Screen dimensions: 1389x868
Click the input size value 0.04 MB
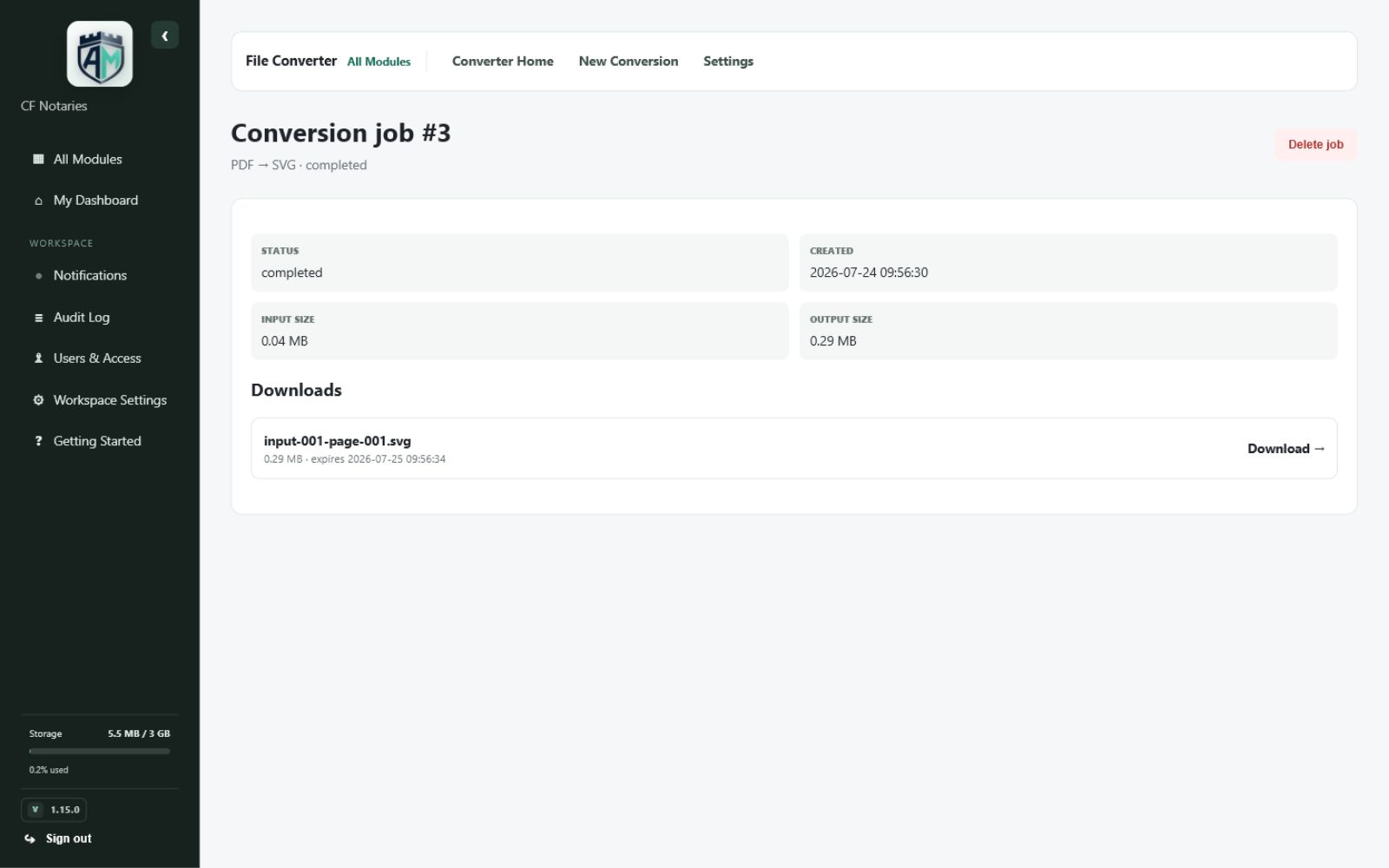click(x=285, y=341)
